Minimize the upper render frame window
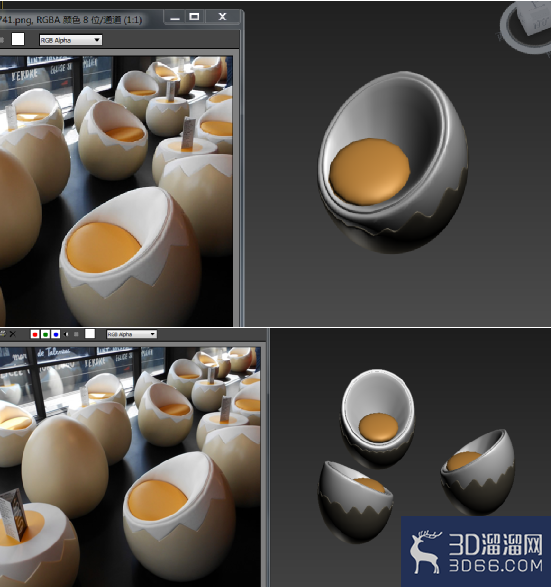Screen dimensions: 551x587 (x=175, y=17)
